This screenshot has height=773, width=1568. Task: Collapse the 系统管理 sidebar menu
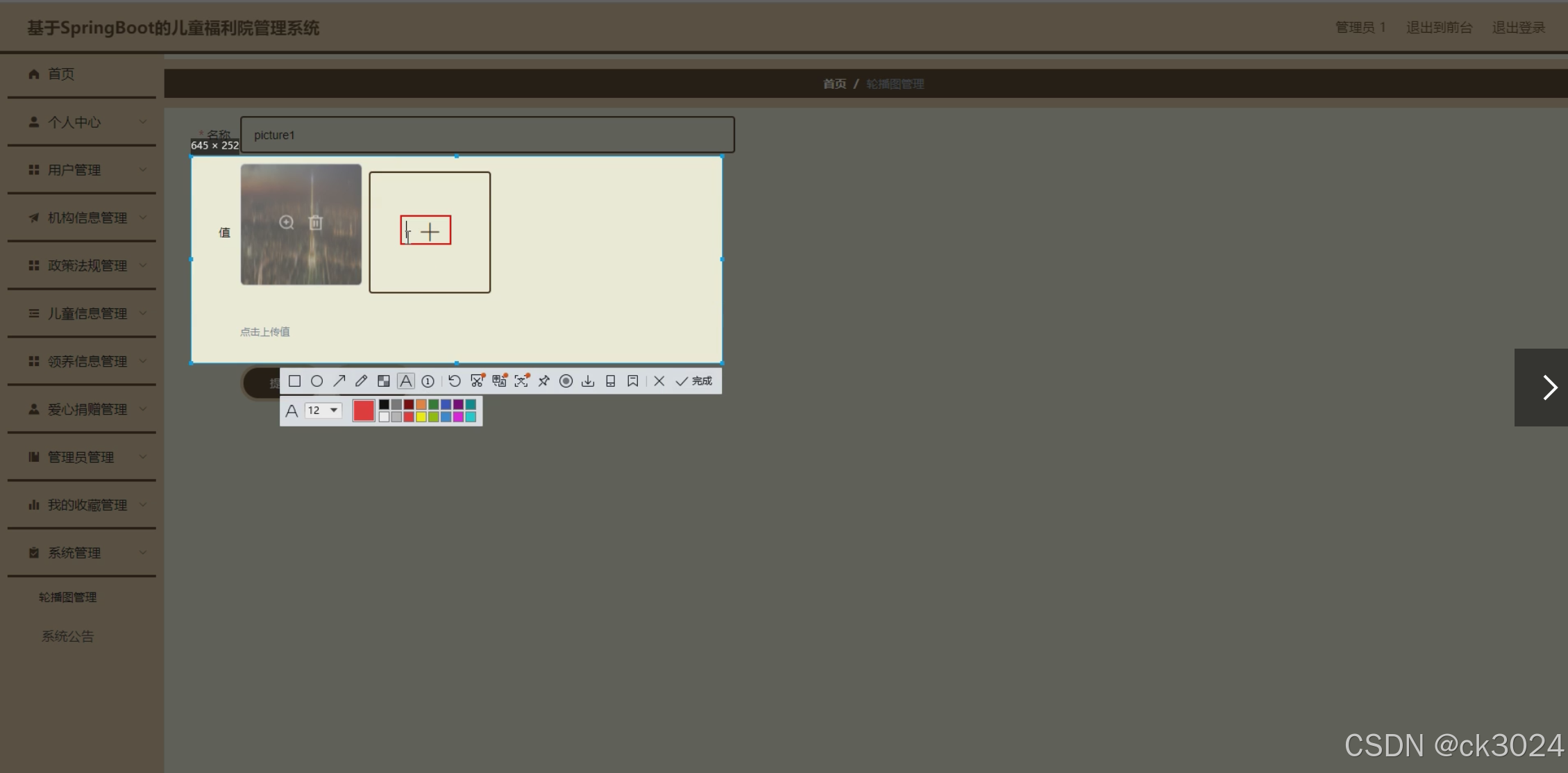82,553
